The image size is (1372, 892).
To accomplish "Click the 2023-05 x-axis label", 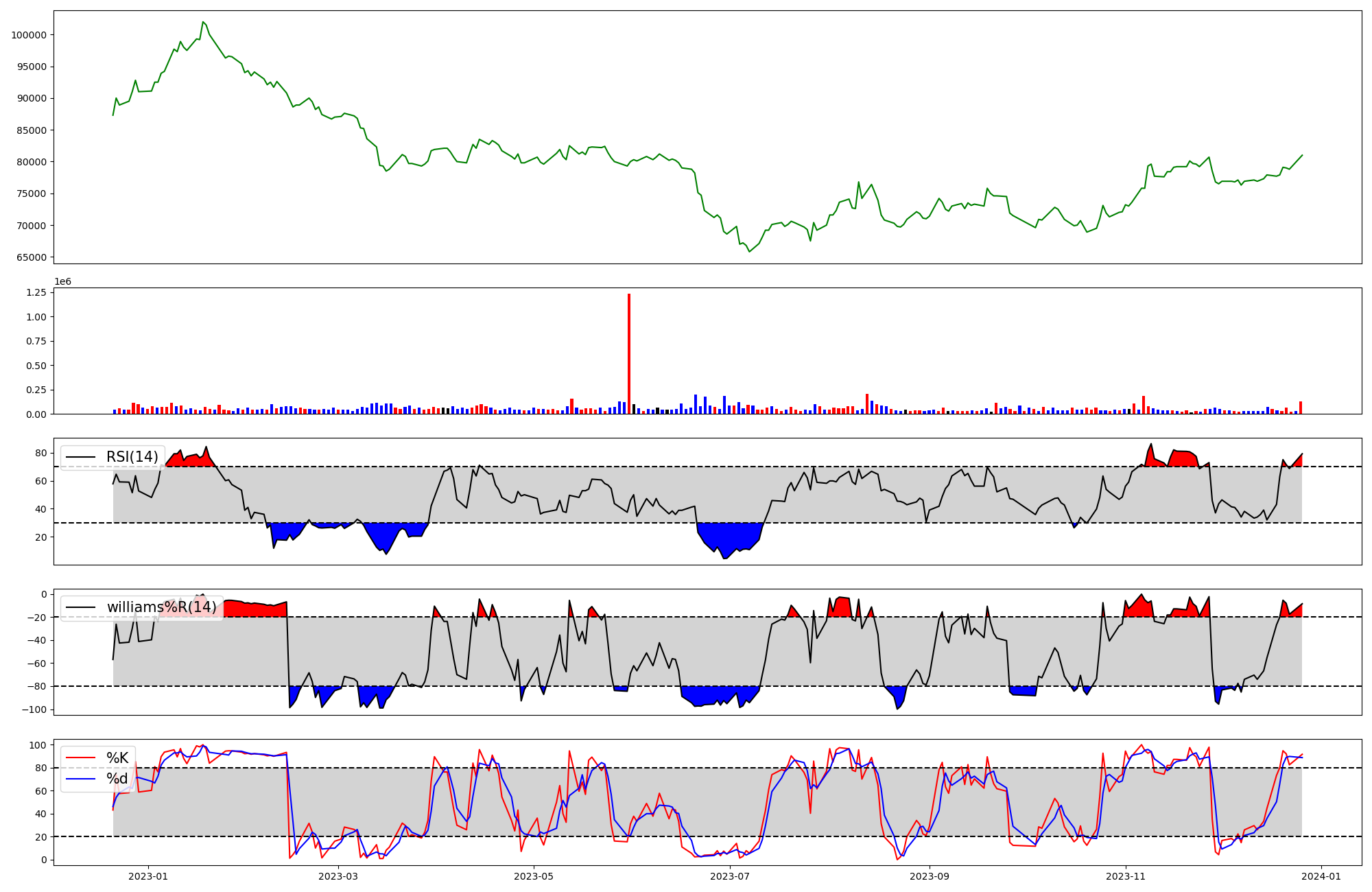I will (x=534, y=876).
